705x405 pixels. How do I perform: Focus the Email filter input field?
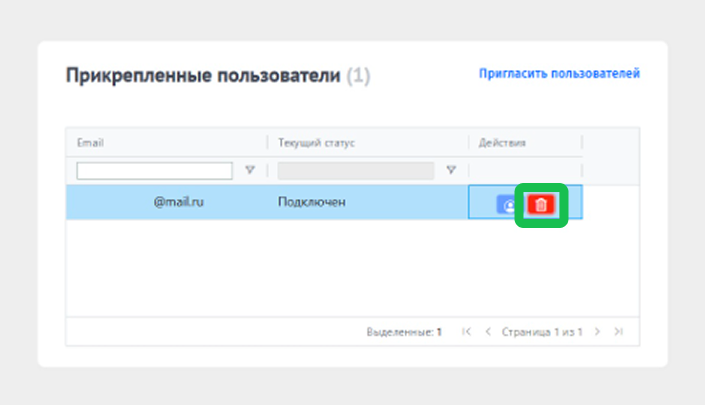click(x=155, y=171)
